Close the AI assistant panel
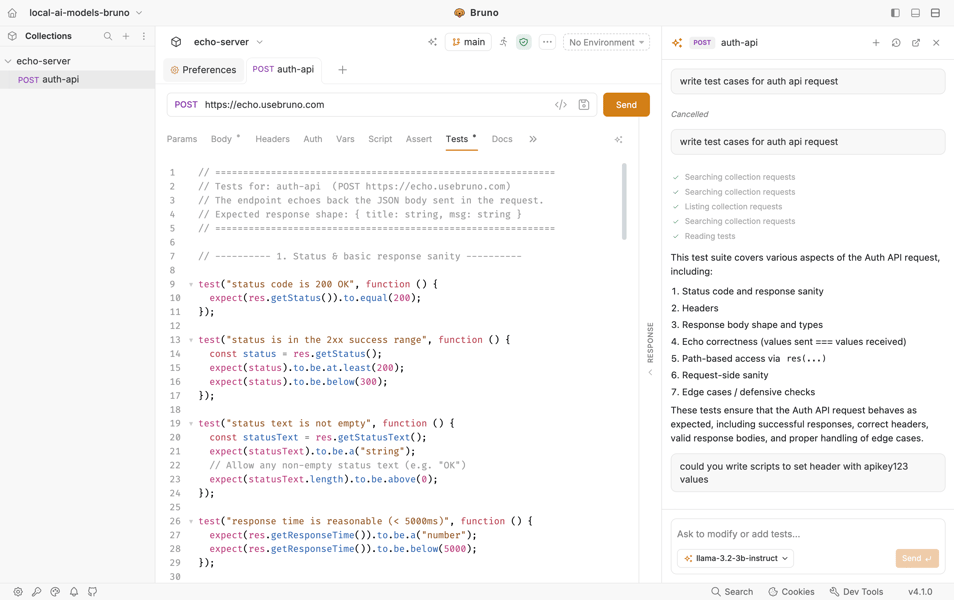The width and height of the screenshot is (954, 600). point(936,43)
